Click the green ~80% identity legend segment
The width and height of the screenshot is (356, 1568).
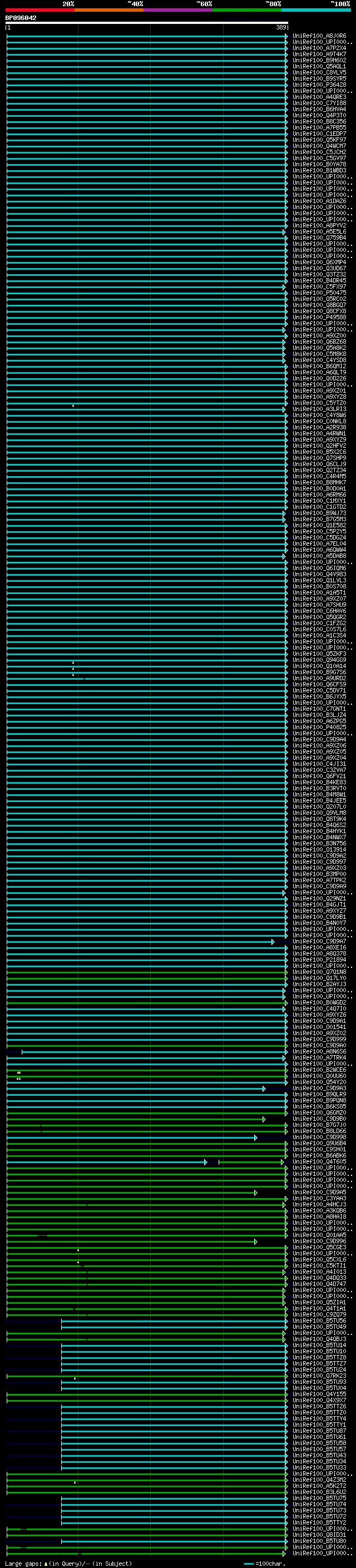pos(247,10)
